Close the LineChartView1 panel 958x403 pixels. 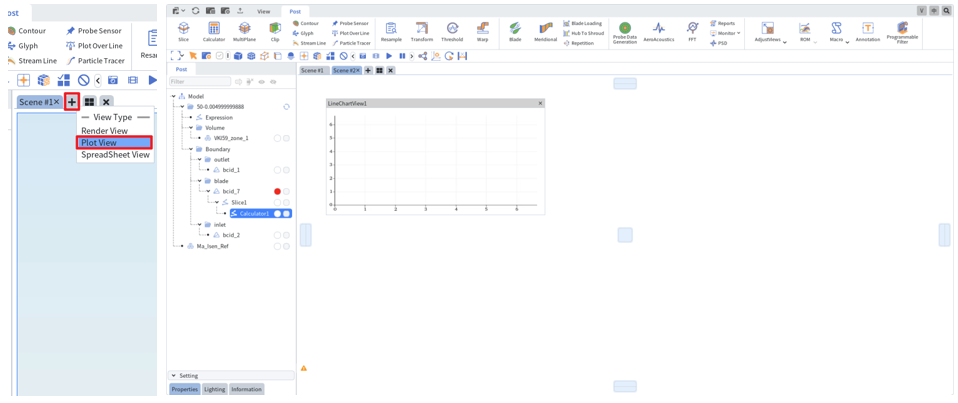(540, 103)
